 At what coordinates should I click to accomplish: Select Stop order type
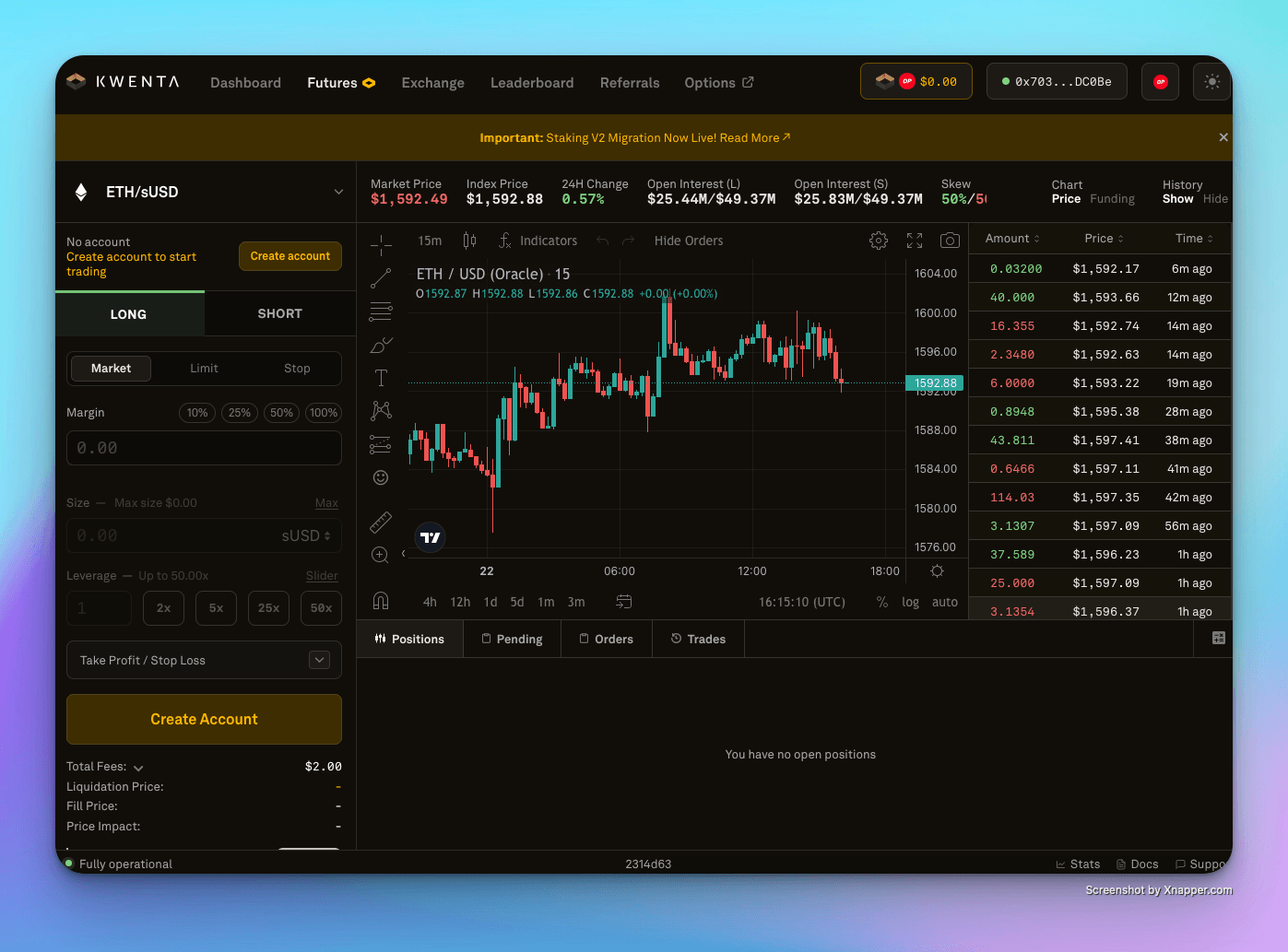pos(297,369)
